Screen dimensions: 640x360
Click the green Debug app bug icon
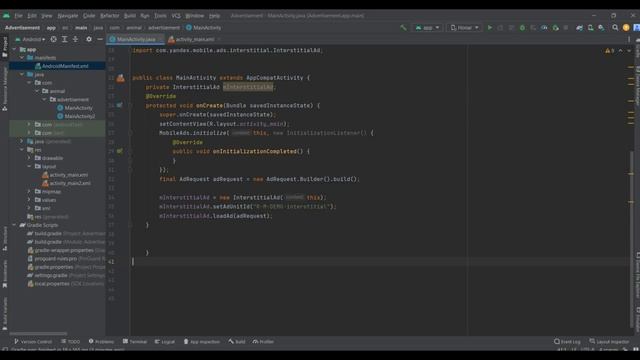pos(522,28)
